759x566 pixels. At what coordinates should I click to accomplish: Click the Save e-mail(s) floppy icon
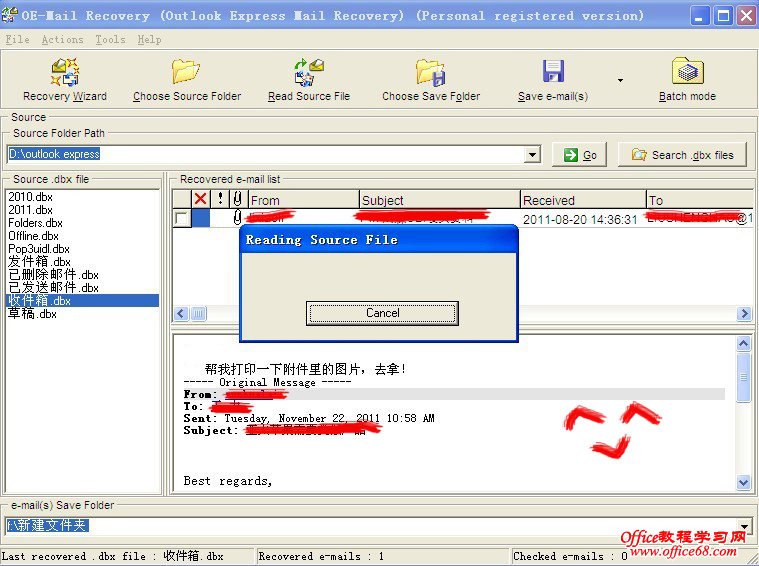pyautogui.click(x=553, y=71)
